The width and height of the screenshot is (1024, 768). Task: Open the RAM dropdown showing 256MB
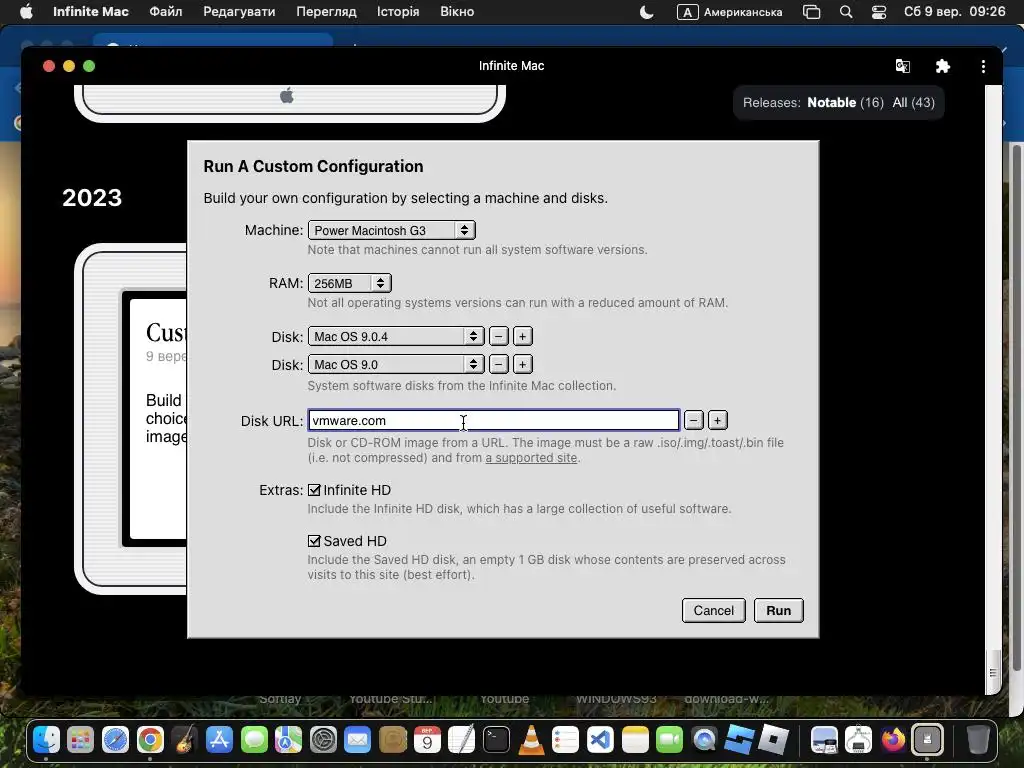349,283
